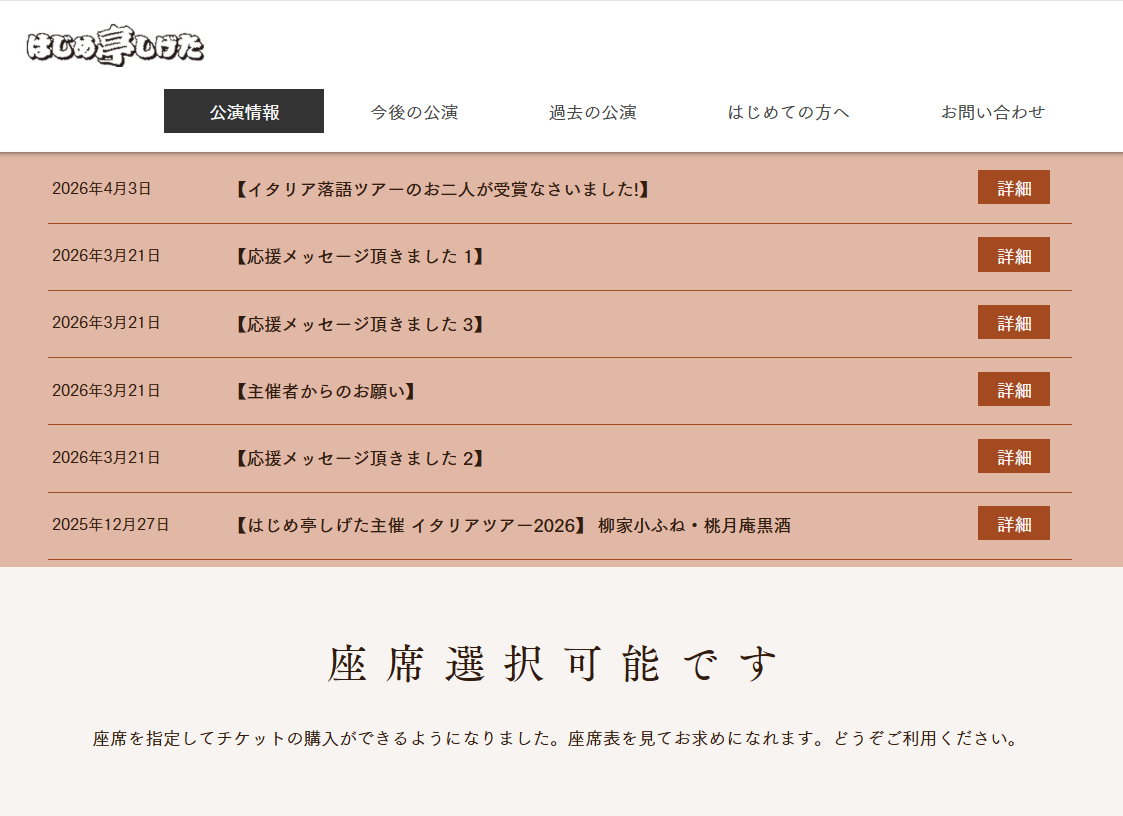Open the 主催者からのお願い headline
1123x816 pixels.
[325, 391]
